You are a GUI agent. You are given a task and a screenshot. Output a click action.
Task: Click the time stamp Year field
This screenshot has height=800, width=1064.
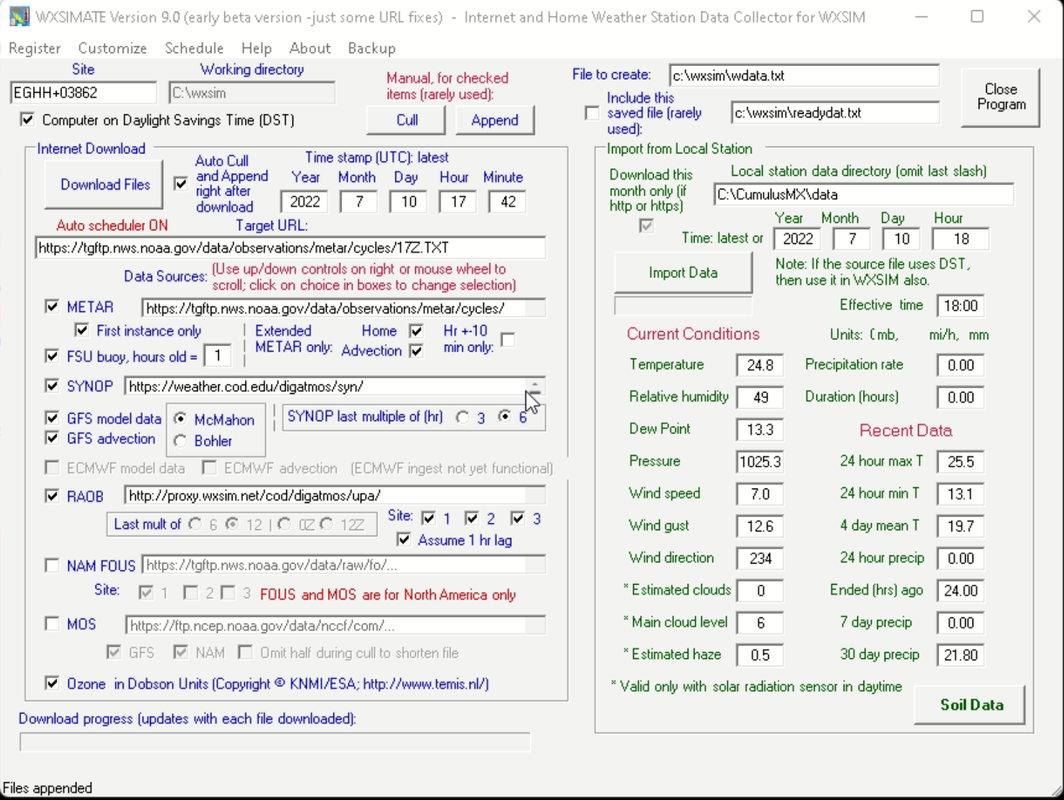[305, 202]
